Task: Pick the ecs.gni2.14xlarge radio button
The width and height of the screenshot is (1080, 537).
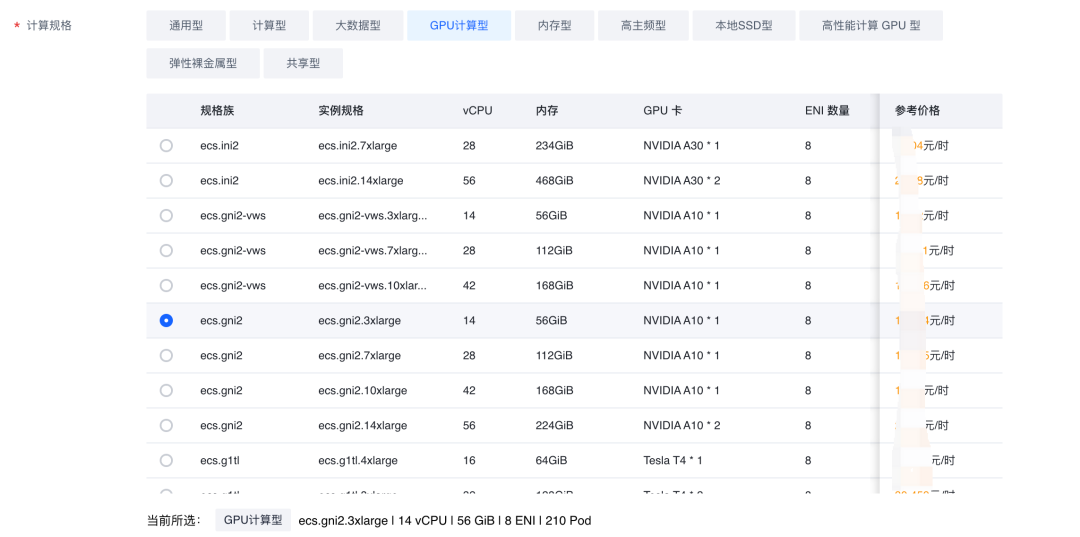Action: (166, 426)
